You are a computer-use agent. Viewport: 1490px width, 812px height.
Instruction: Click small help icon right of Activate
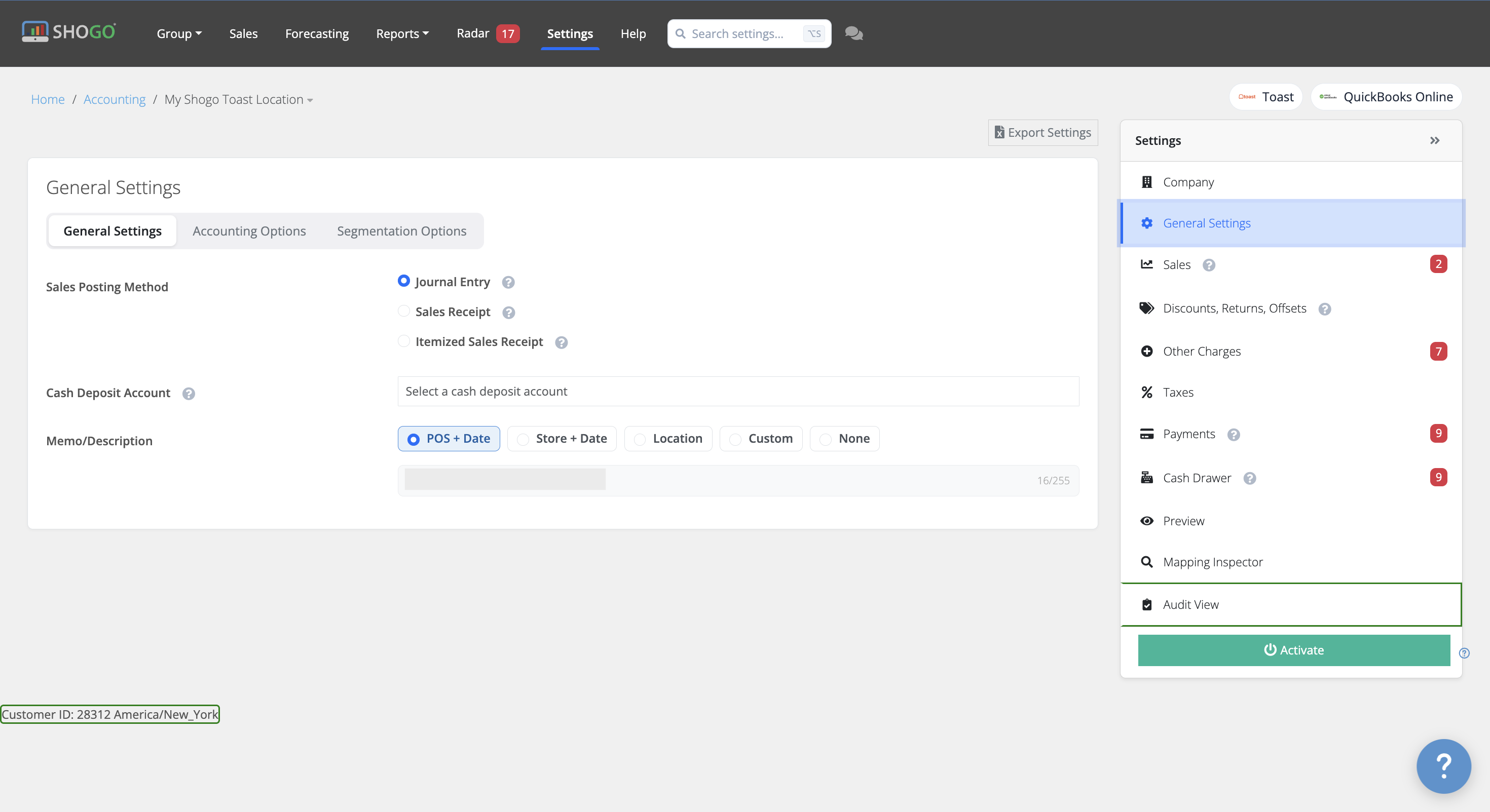(1464, 653)
